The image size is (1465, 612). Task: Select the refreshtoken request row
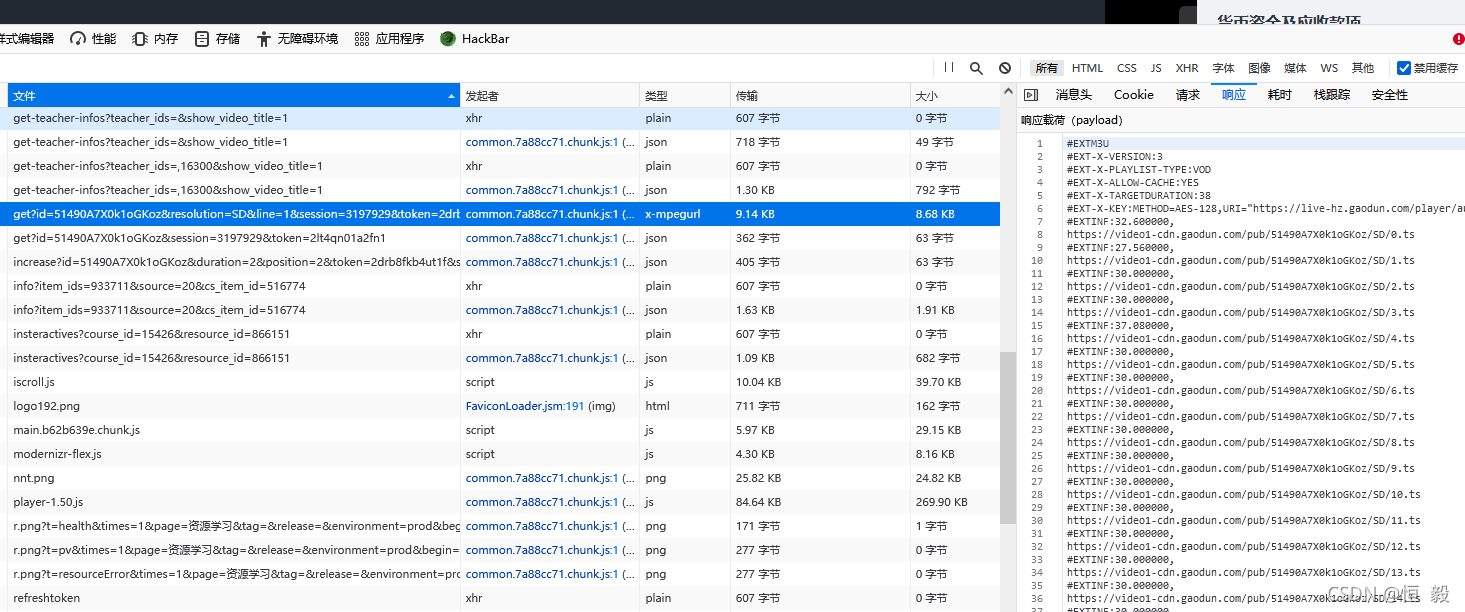click(504, 598)
